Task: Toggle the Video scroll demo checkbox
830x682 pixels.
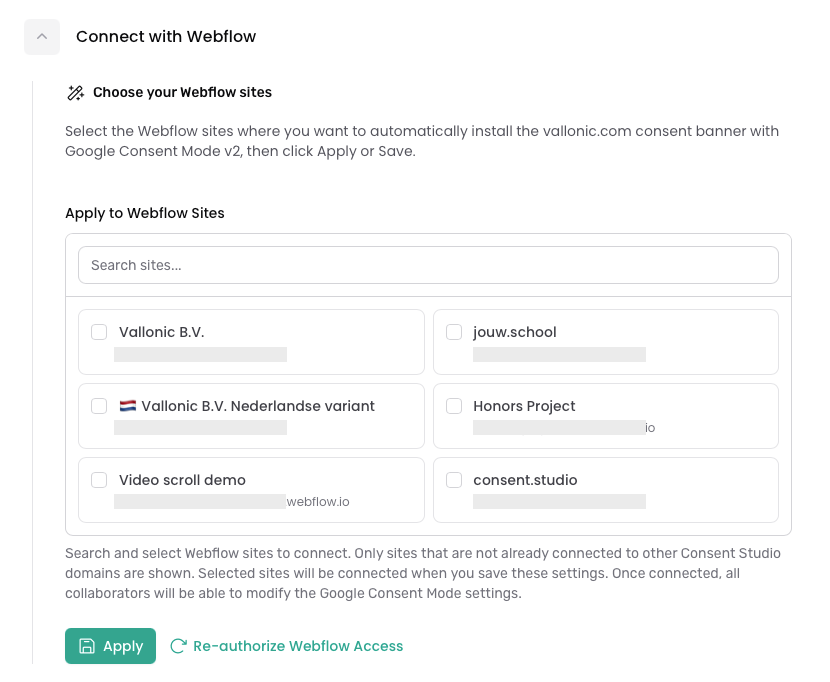Action: (99, 480)
